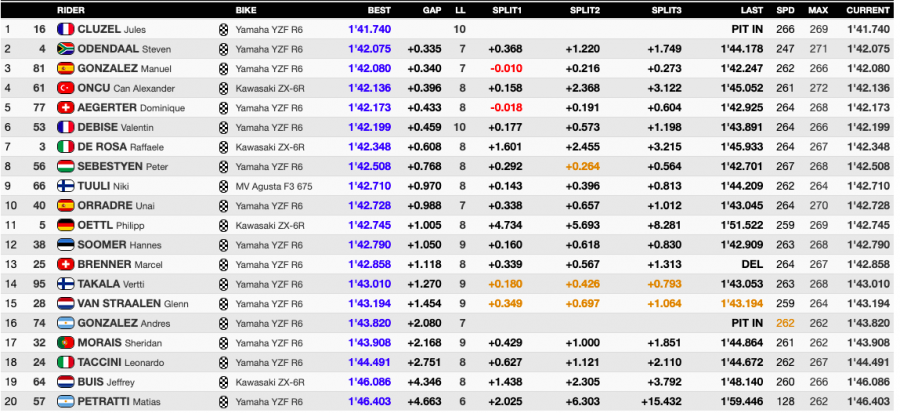This screenshot has height=413, width=900.
Task: Click MV Agusta F3 675 bike cell
Action: tap(274, 186)
